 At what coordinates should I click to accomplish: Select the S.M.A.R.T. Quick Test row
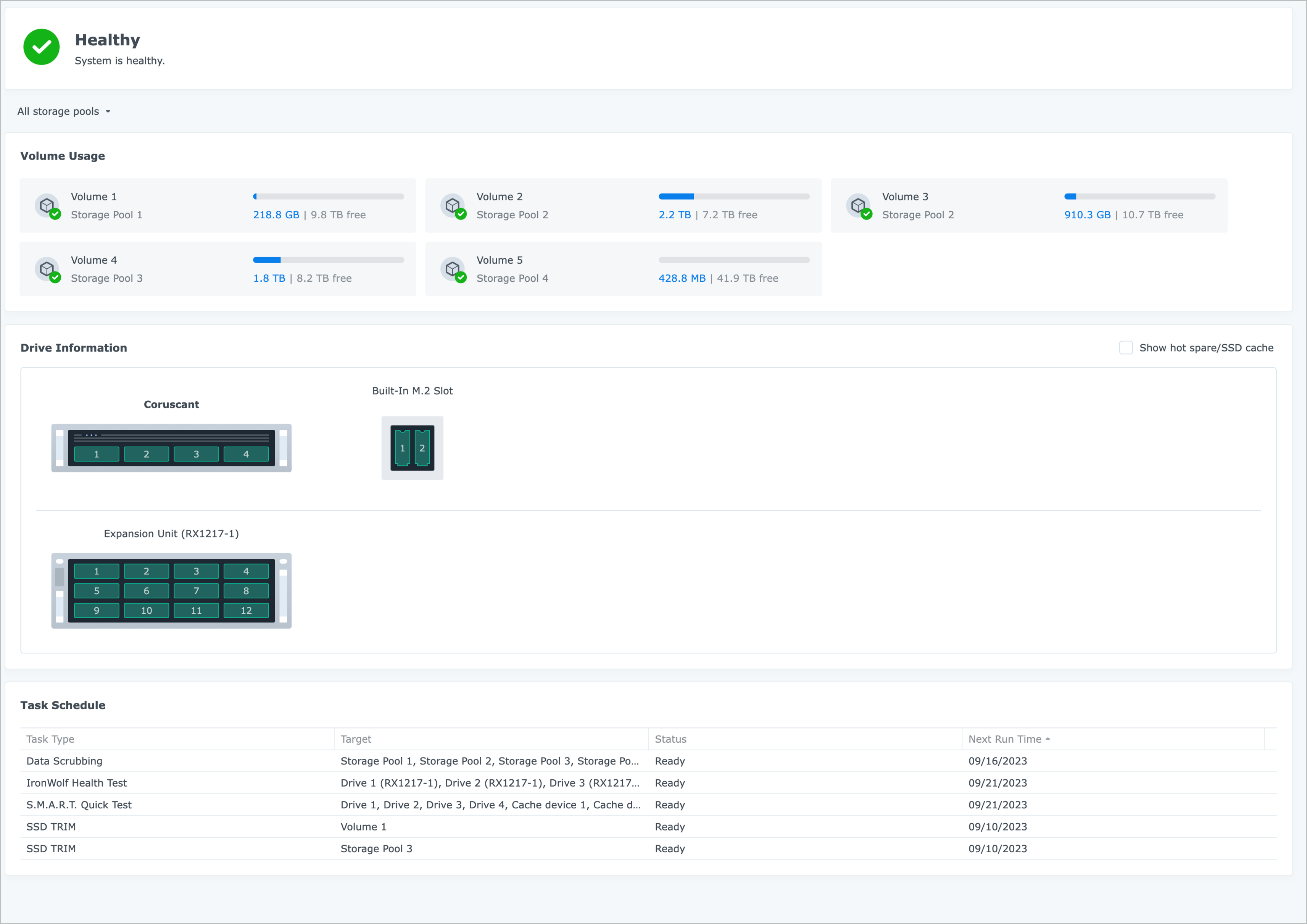coord(648,805)
